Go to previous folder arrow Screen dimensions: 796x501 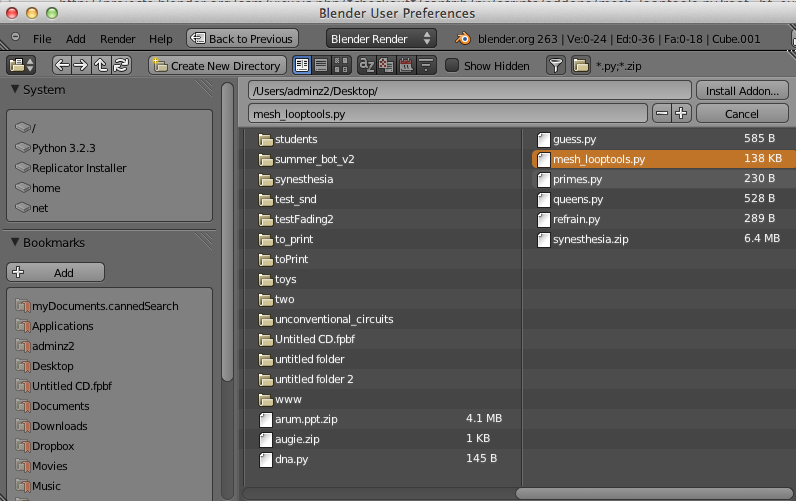tap(62, 65)
